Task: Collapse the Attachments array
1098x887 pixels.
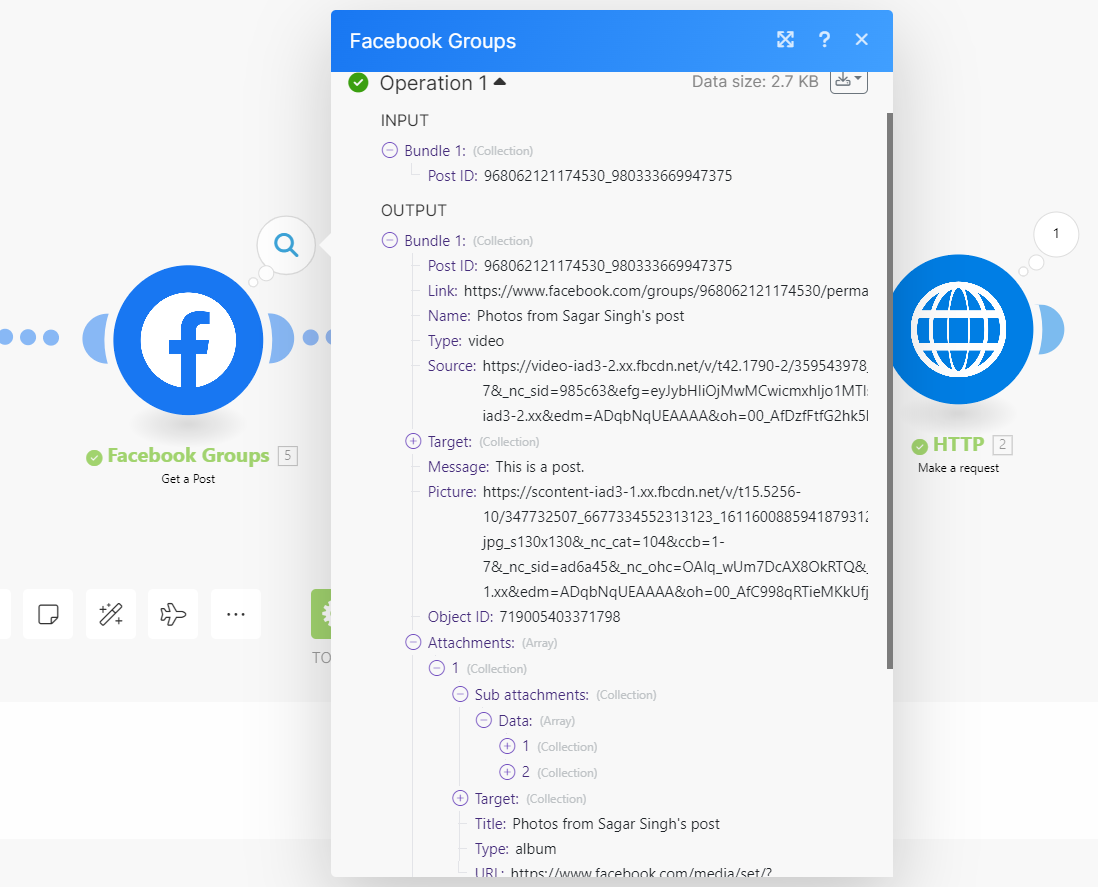Action: tap(413, 642)
